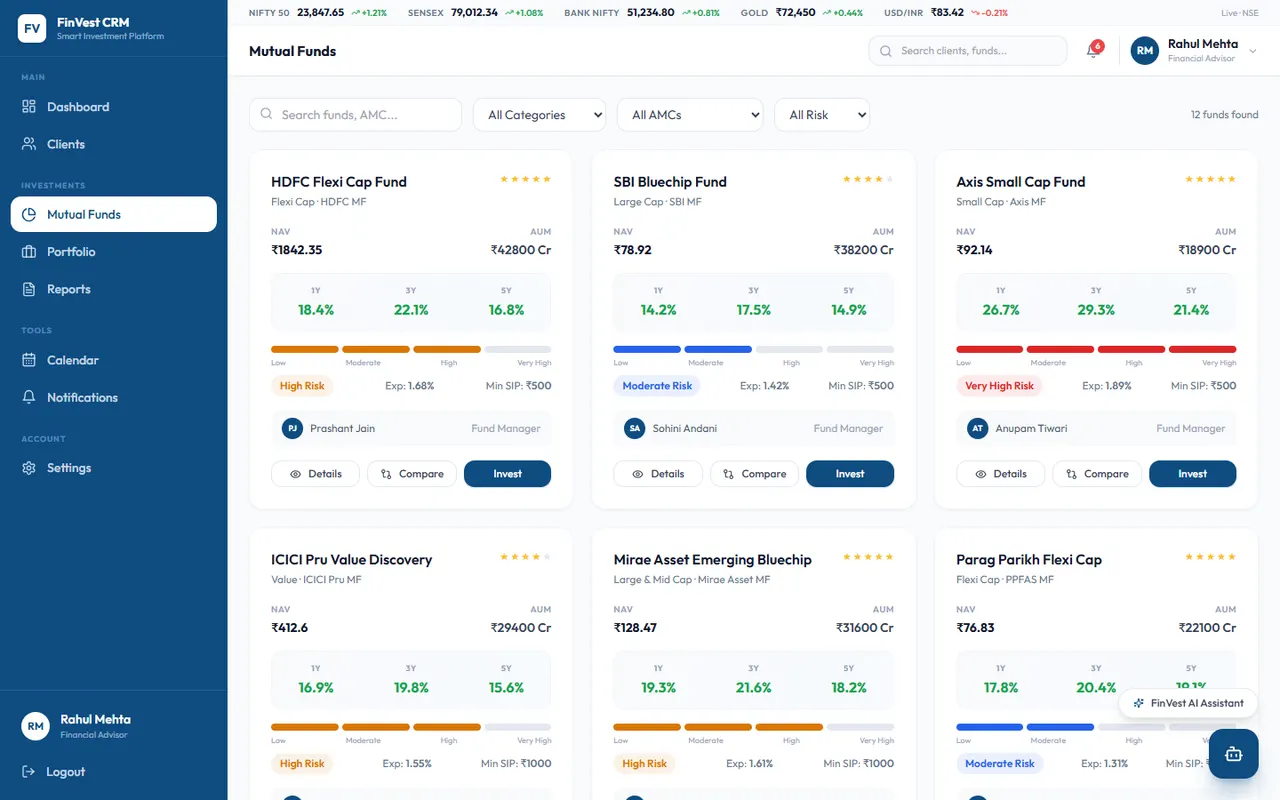
Task: Invest in HDFC Flexi Cap Fund
Action: [507, 474]
